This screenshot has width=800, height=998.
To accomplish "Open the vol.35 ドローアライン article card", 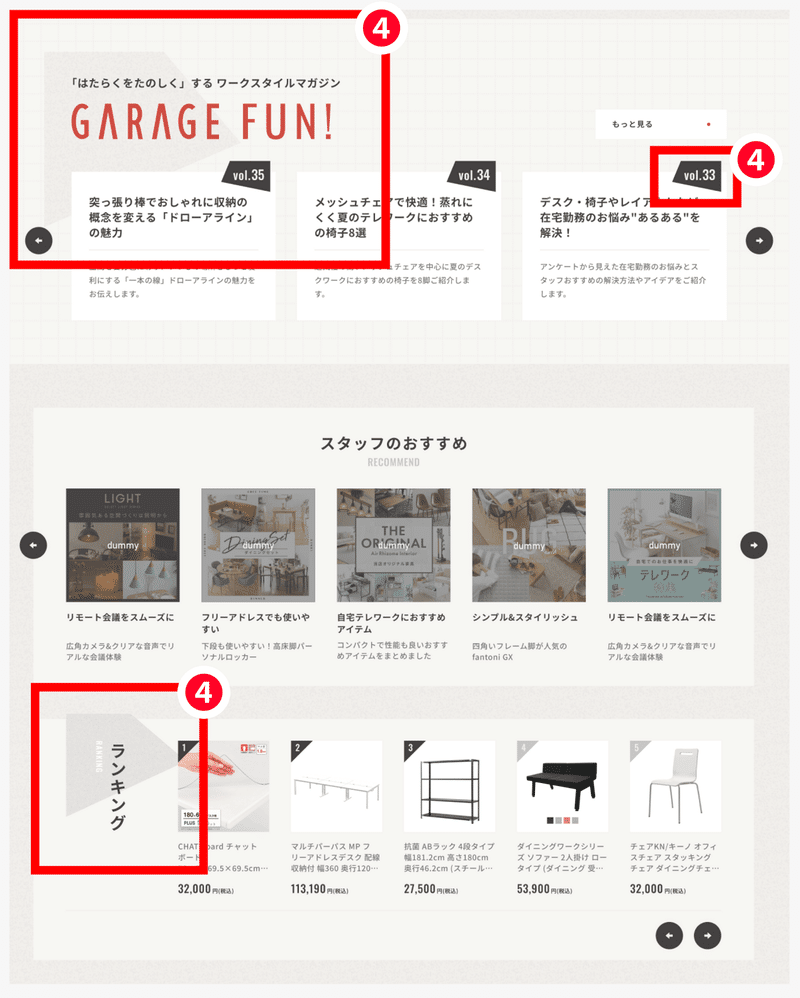I will (173, 246).
